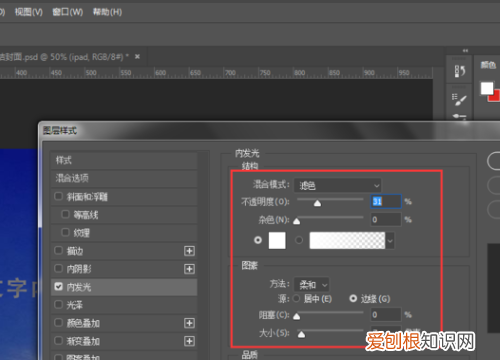The height and width of the screenshot is (360, 500).
Task: Select the 边缘(G) source radio button
Action: click(353, 299)
